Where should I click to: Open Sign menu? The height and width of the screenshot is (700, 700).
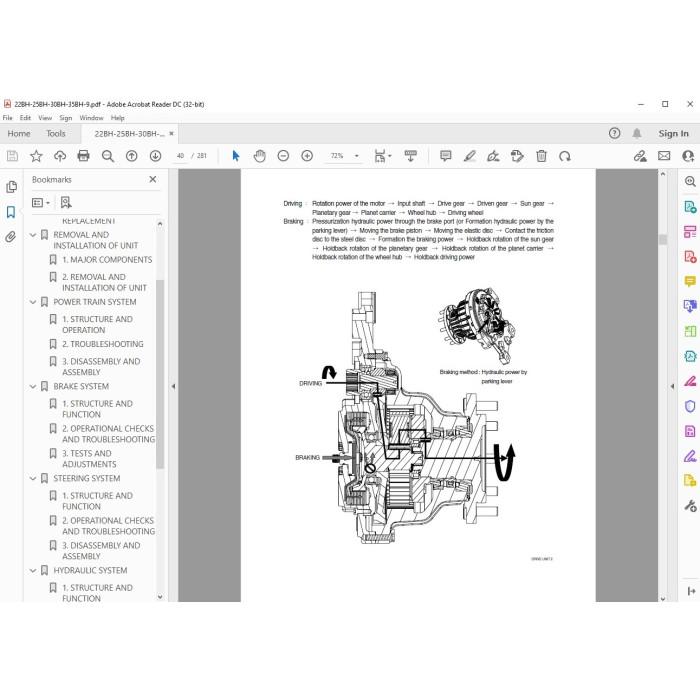(x=66, y=118)
